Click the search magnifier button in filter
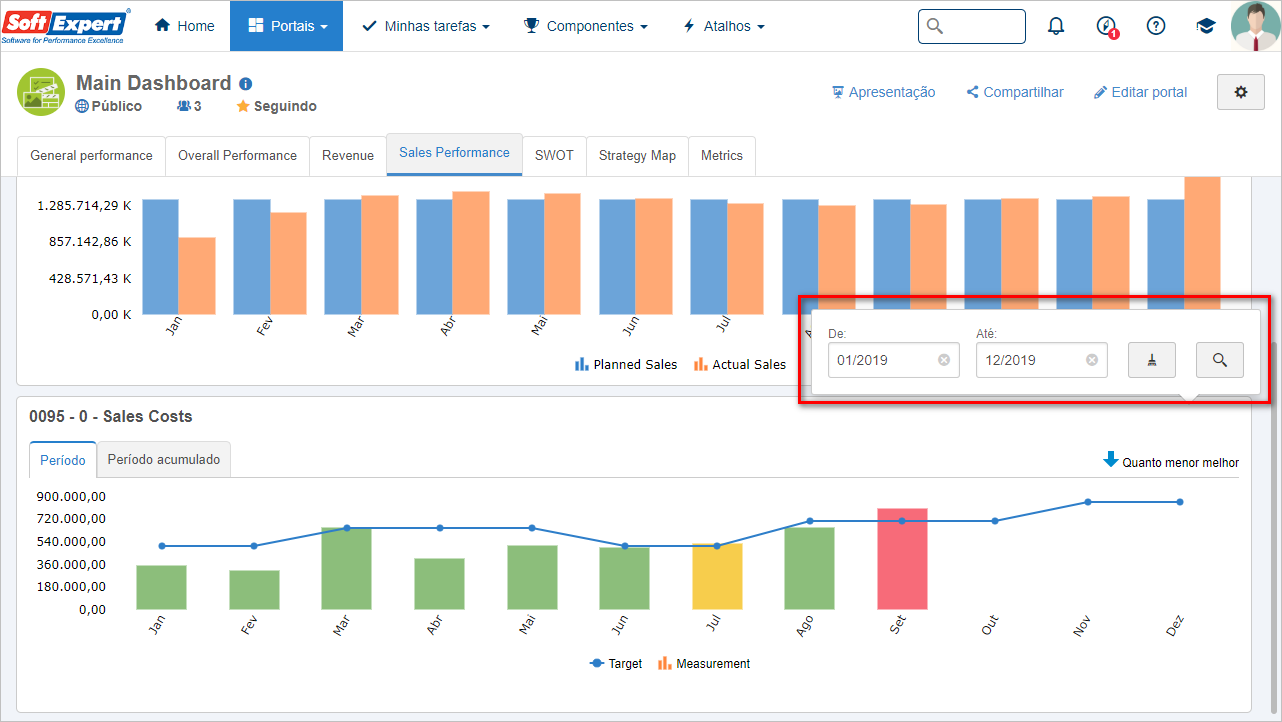Screen dimensions: 1282x722 coord(1220,360)
